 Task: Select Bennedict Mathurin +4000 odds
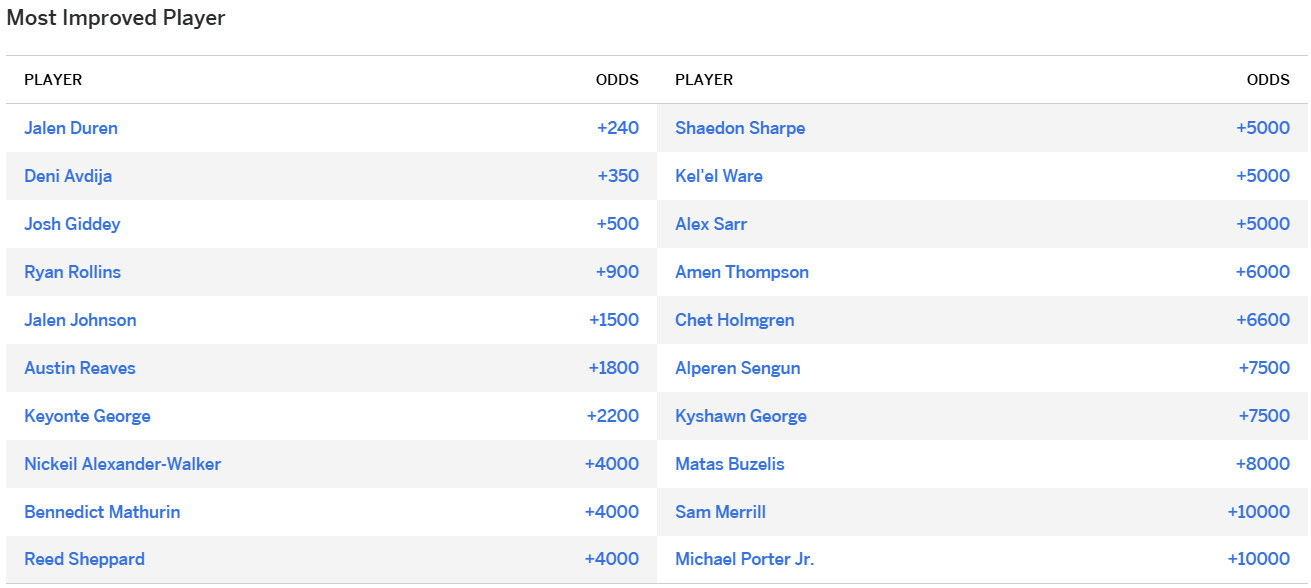pos(612,512)
